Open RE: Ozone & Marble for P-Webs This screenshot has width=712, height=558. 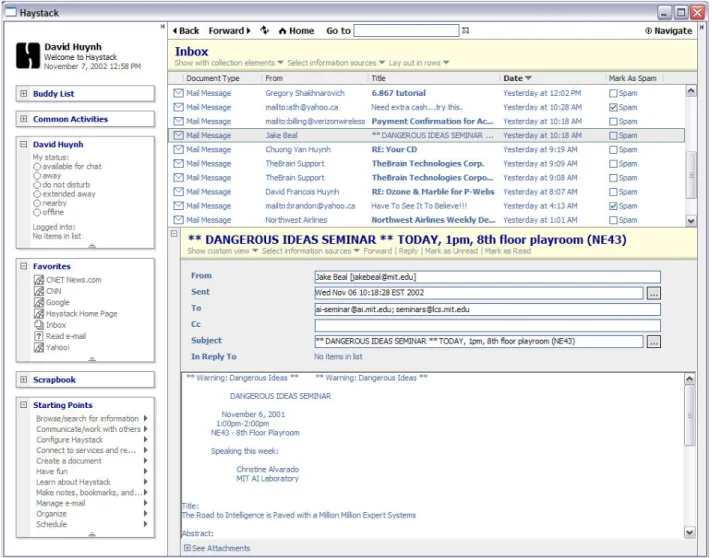tap(433, 192)
